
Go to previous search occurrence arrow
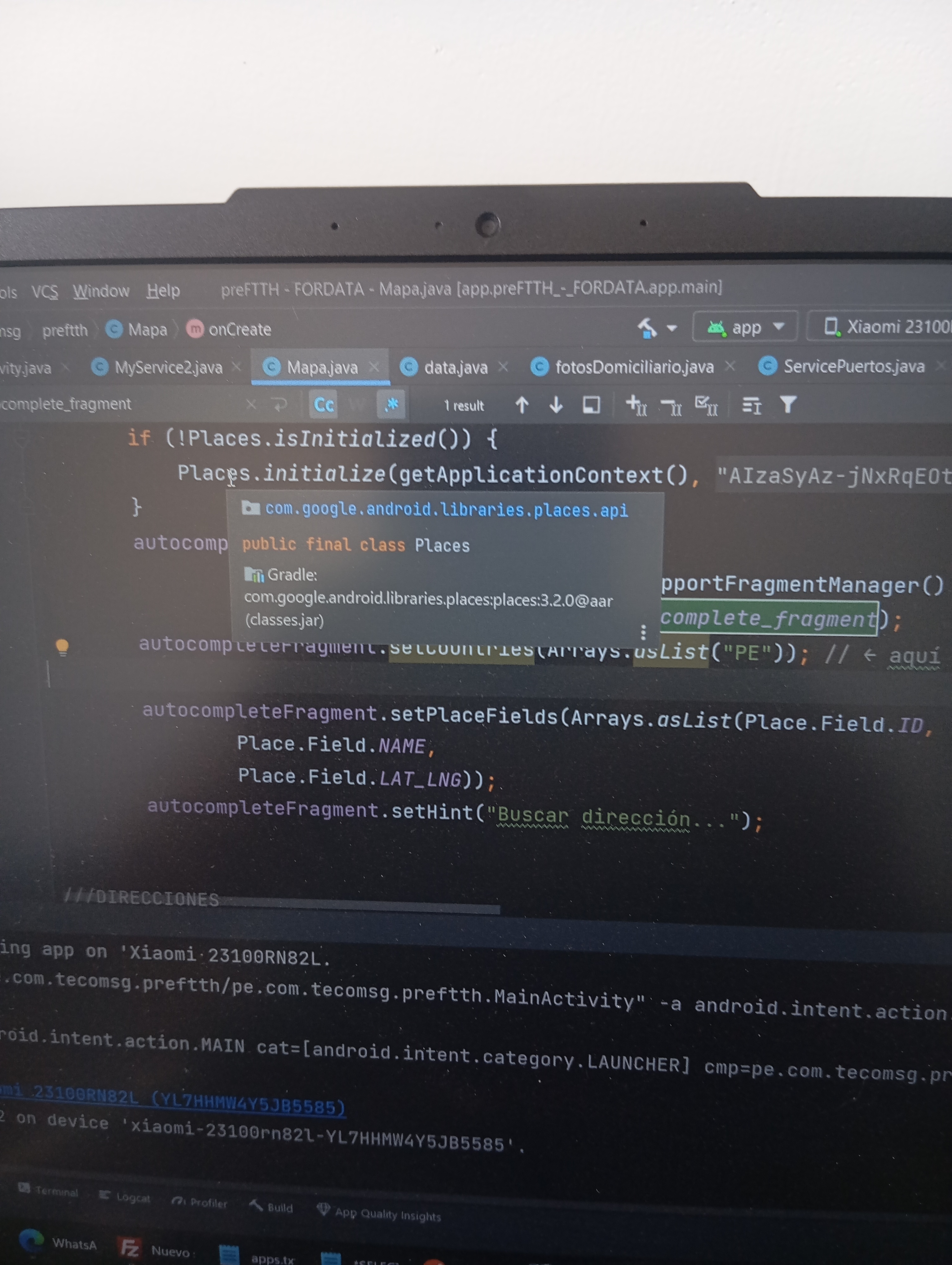[522, 406]
